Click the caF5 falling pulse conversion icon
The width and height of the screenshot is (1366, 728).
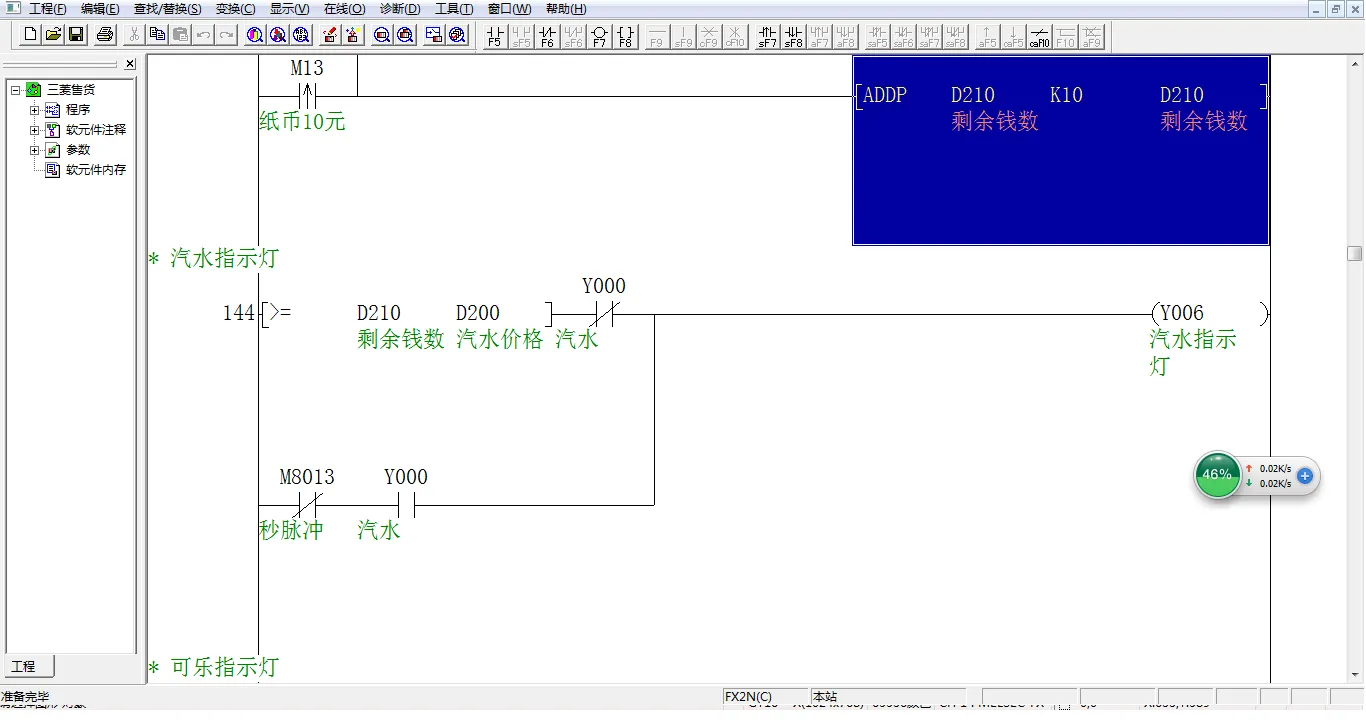click(x=1013, y=37)
